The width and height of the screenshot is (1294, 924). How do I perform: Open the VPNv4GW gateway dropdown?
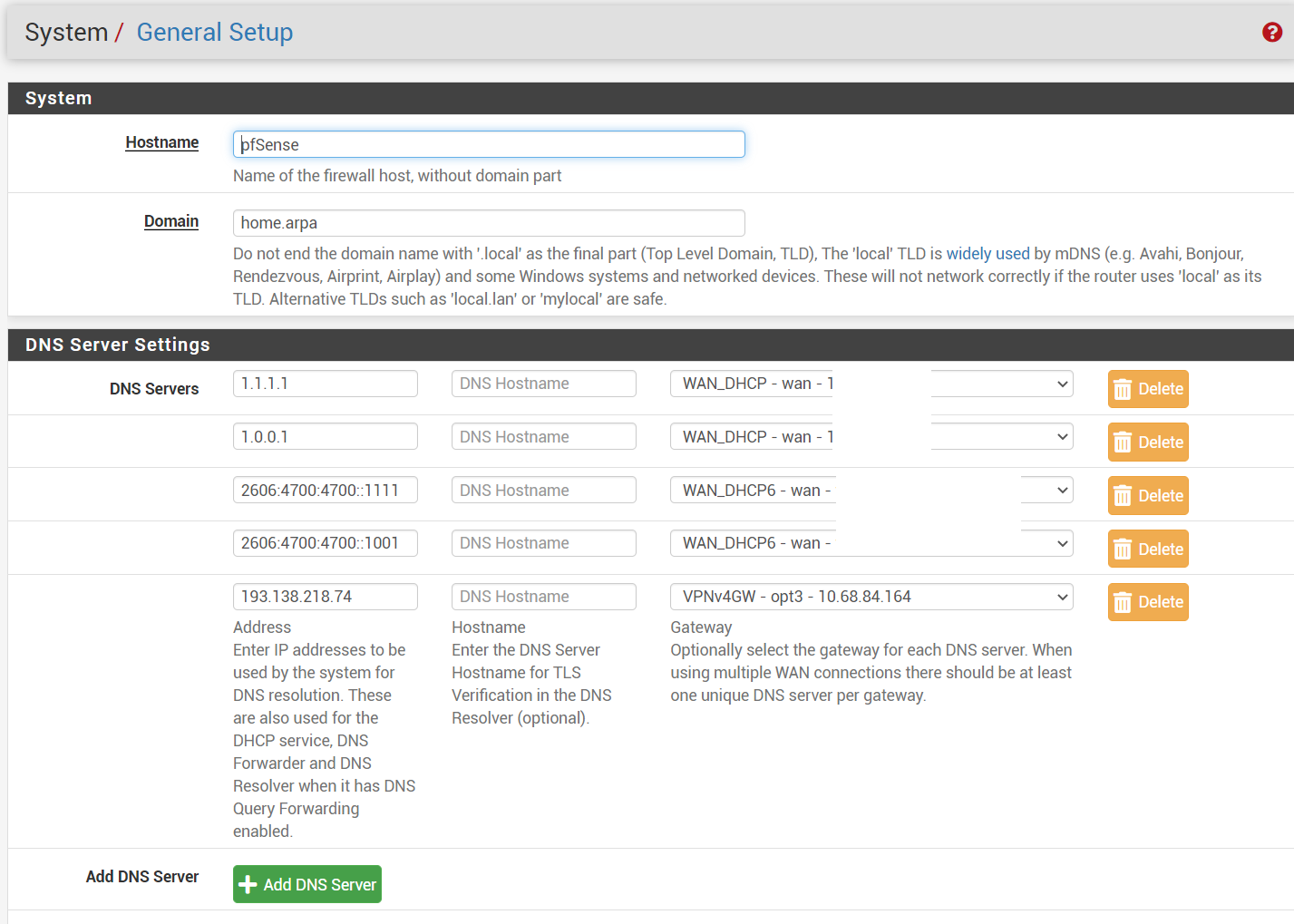point(871,597)
